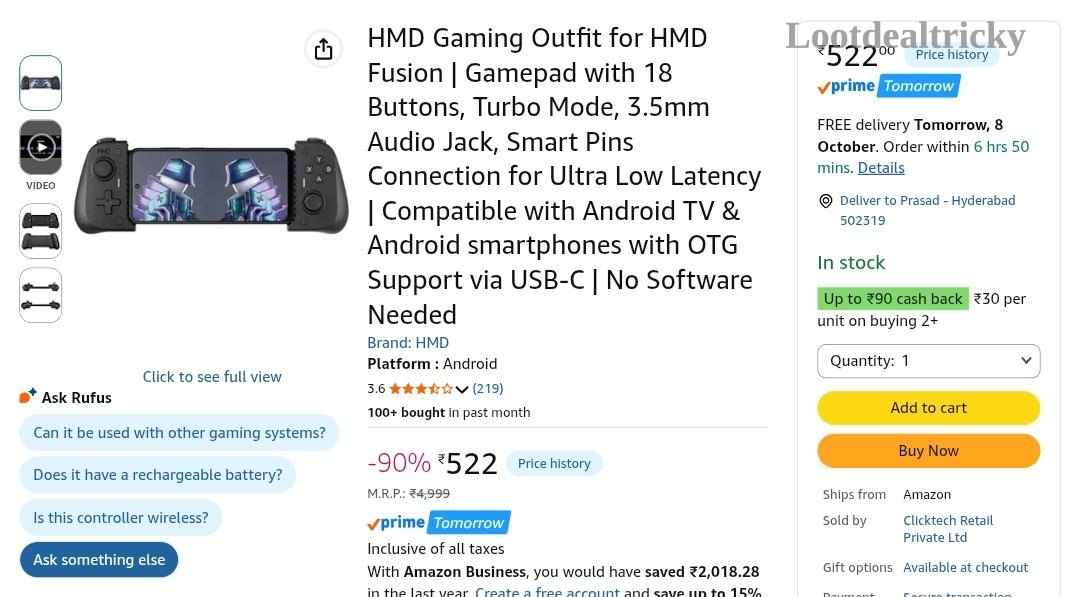Click the Ask Rufus sparkle icon
This screenshot has height=597, width=1080.
coord(28,396)
